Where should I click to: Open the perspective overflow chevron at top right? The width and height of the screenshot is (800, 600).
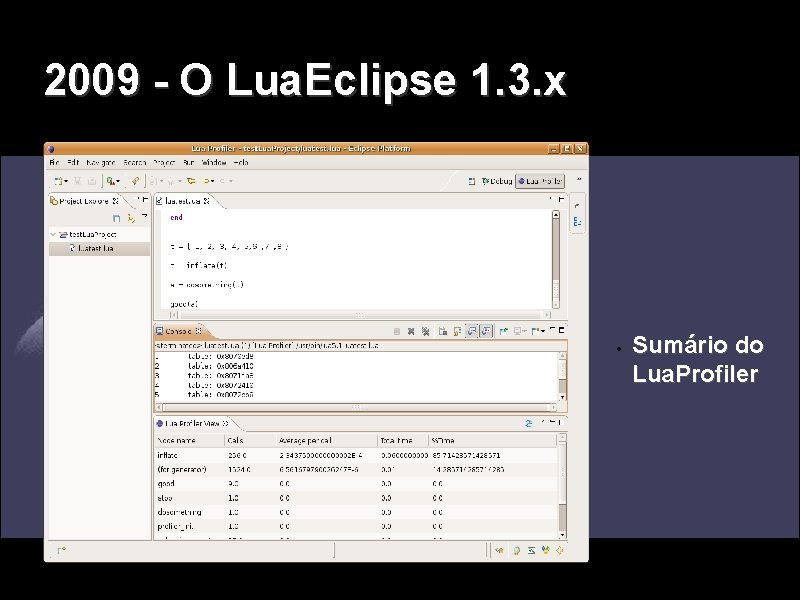(579, 180)
